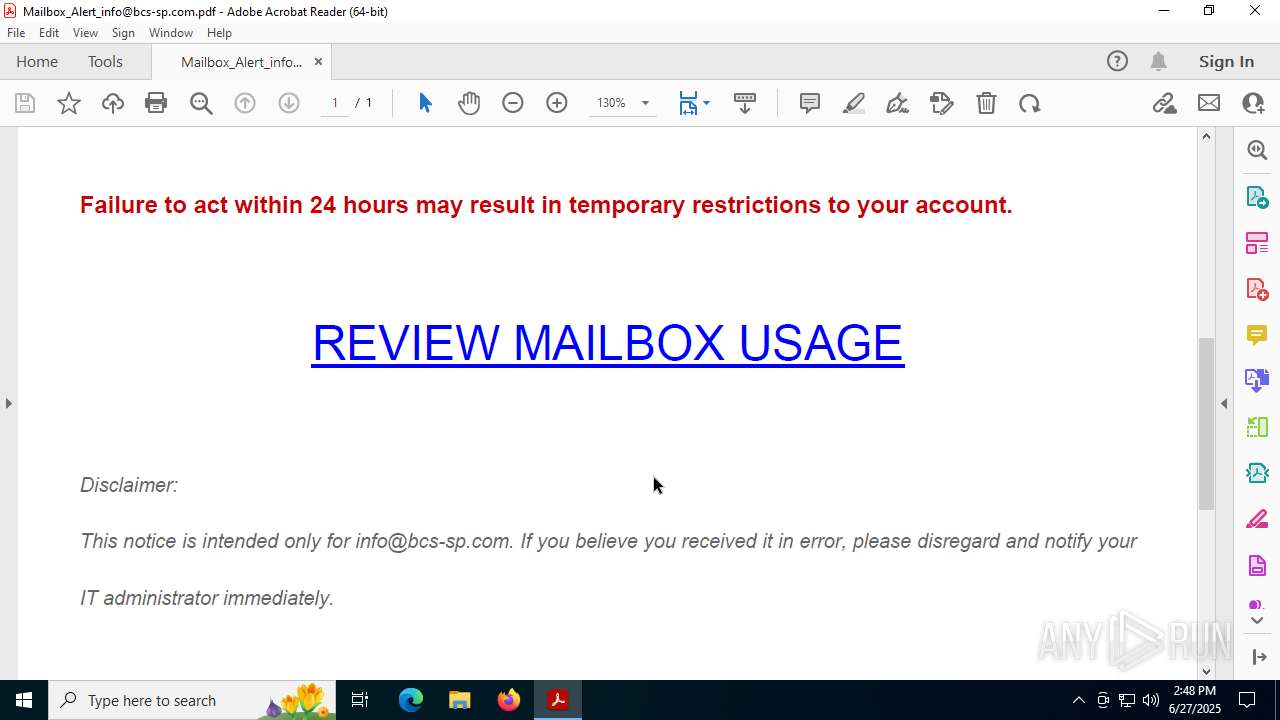This screenshot has height=720, width=1280.
Task: Open the green Compress PDF tool
Action: [x=1257, y=427]
